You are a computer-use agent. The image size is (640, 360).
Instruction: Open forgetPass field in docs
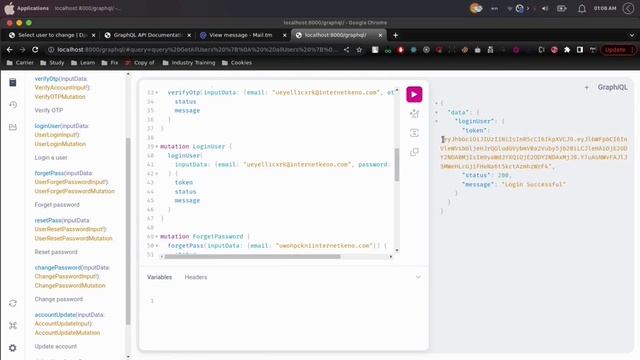point(49,173)
